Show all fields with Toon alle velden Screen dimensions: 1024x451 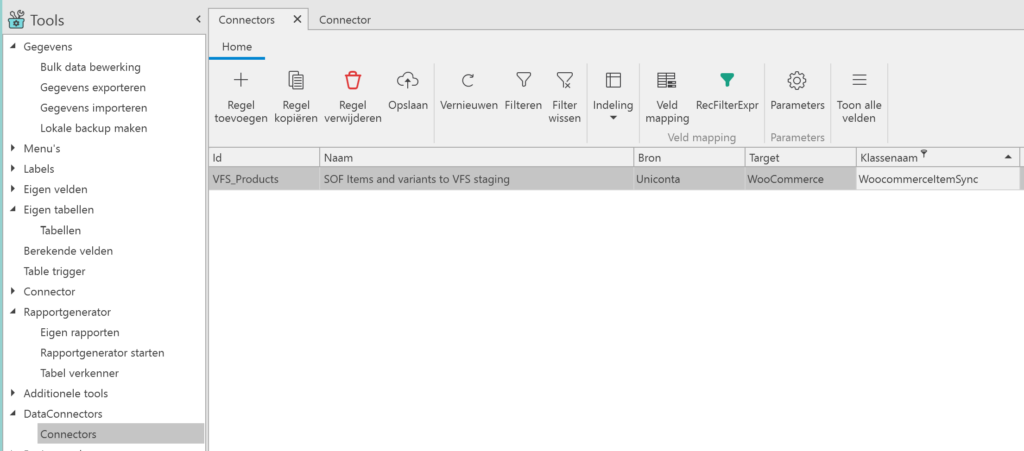858,81
